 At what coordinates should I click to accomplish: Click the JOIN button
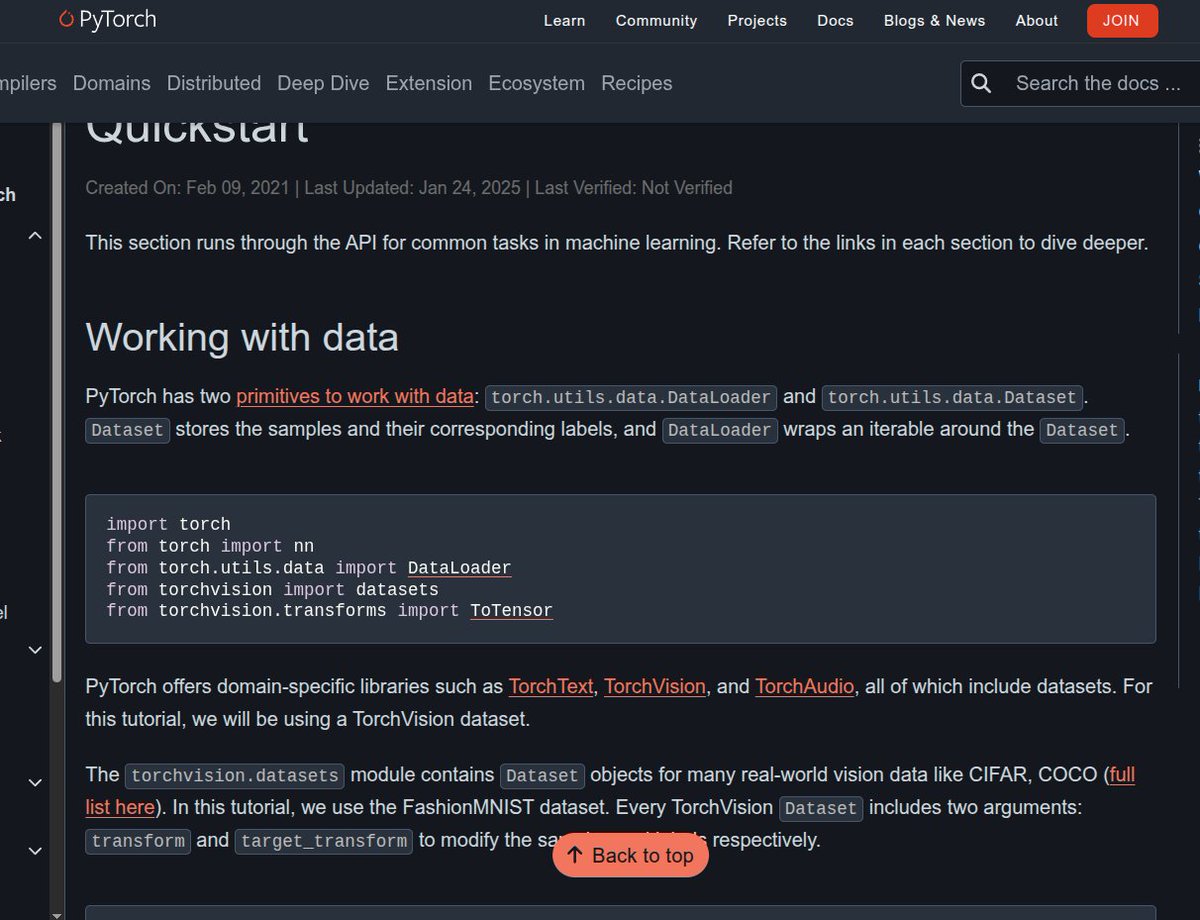click(1122, 20)
